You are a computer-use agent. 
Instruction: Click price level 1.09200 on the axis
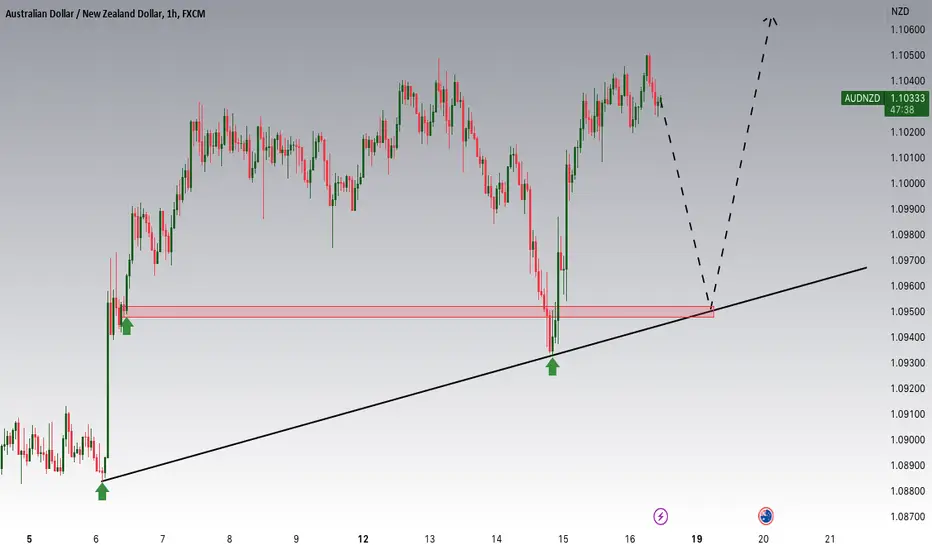(907, 388)
